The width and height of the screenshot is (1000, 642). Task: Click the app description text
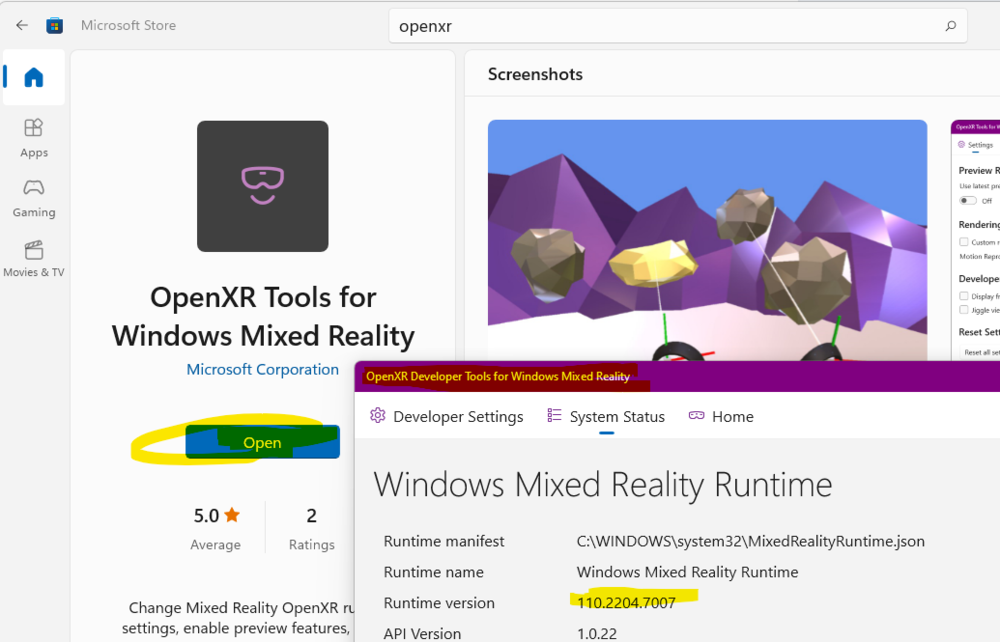pos(237,618)
